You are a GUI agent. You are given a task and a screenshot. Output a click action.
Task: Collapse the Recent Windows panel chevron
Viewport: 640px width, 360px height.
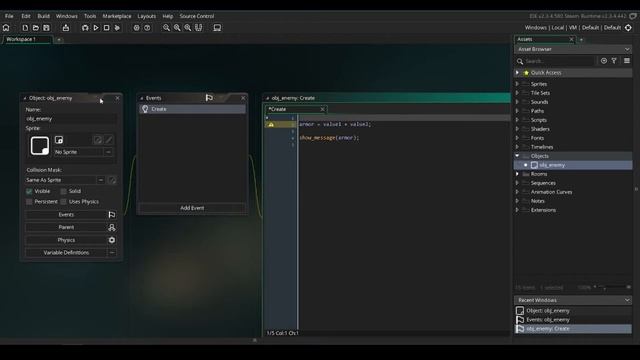tap(627, 300)
